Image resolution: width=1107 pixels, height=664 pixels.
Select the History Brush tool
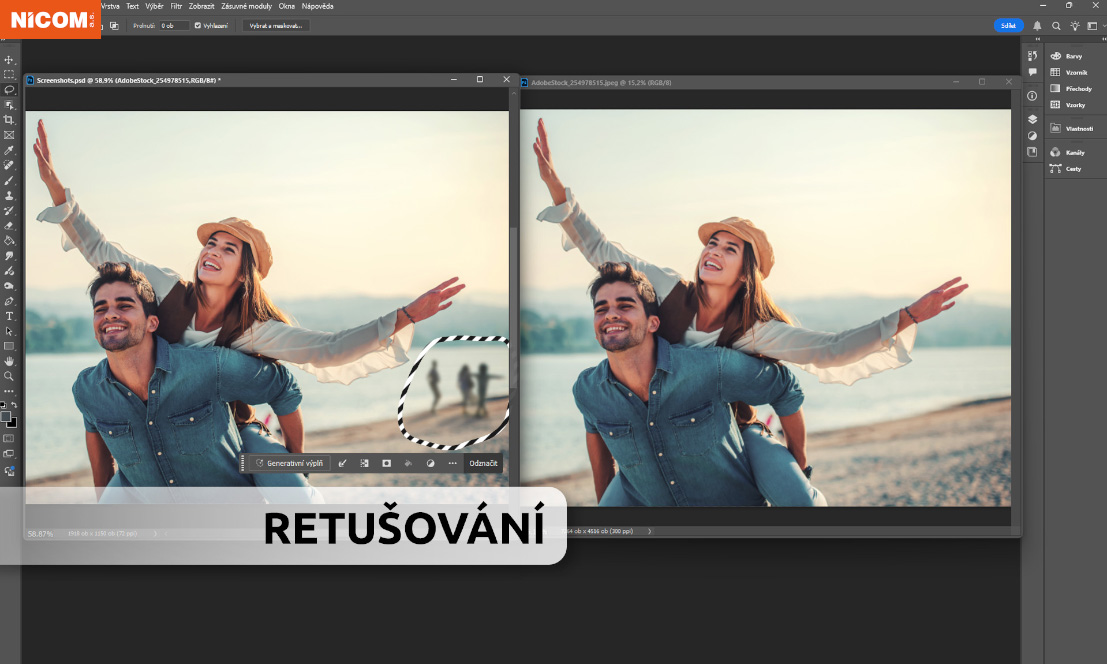pyautogui.click(x=9, y=210)
